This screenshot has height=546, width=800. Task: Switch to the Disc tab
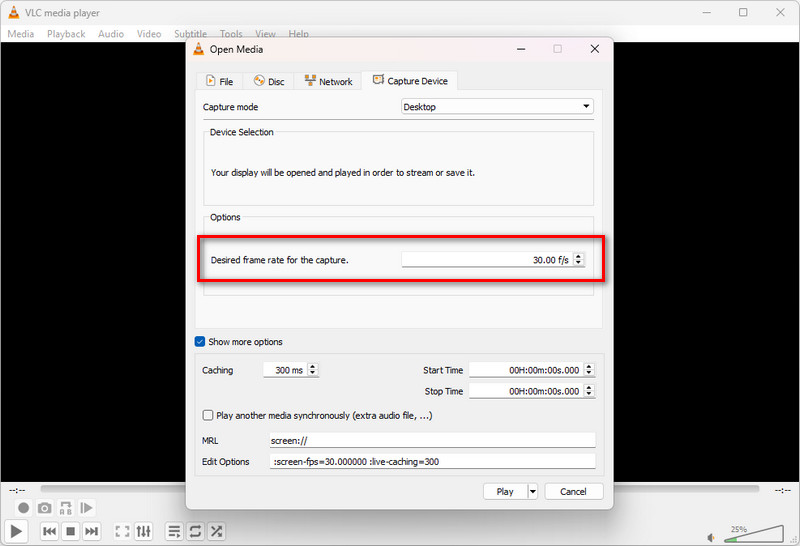(269, 81)
